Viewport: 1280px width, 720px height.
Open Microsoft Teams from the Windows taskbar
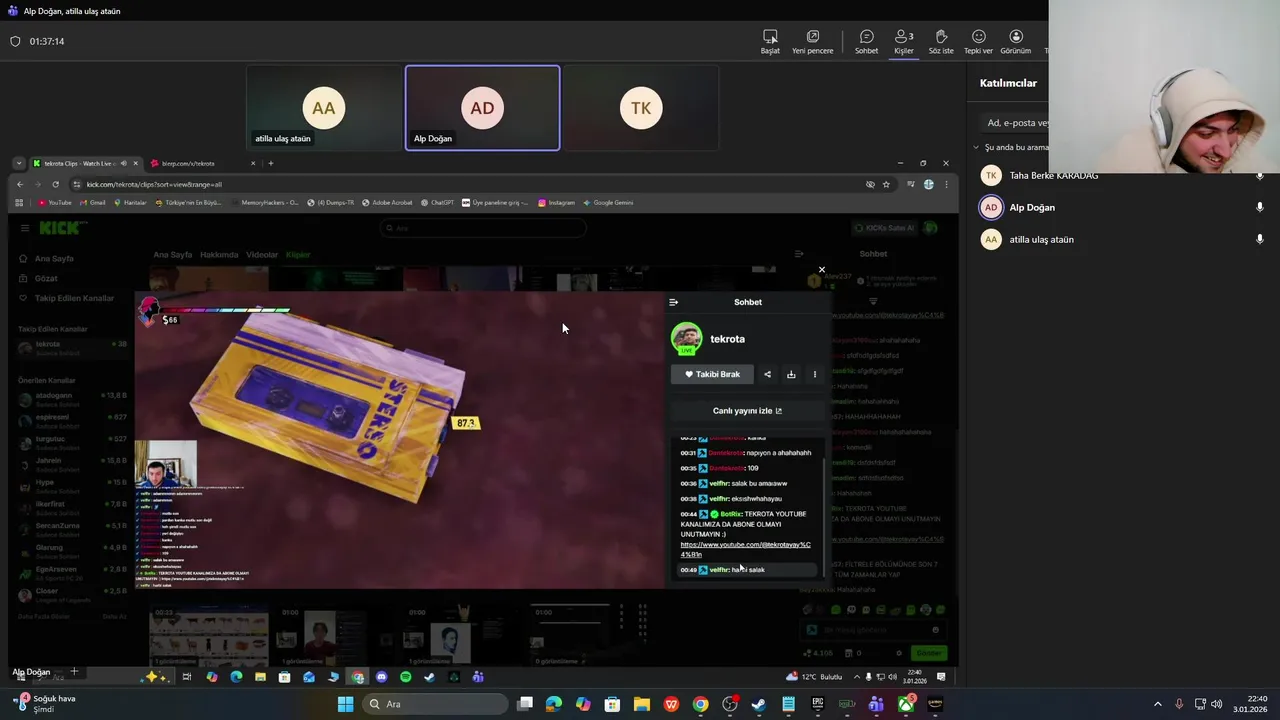click(x=876, y=704)
